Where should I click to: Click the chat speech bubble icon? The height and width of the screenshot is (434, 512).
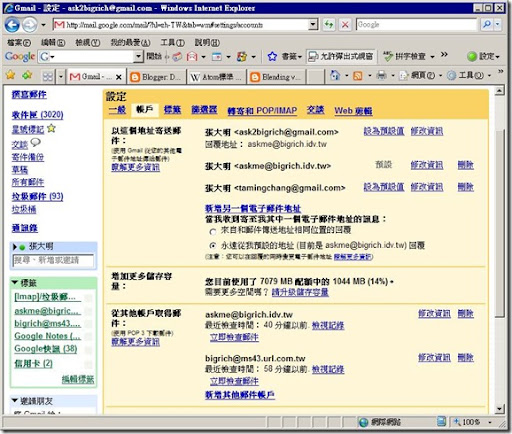pyautogui.click(x=36, y=143)
